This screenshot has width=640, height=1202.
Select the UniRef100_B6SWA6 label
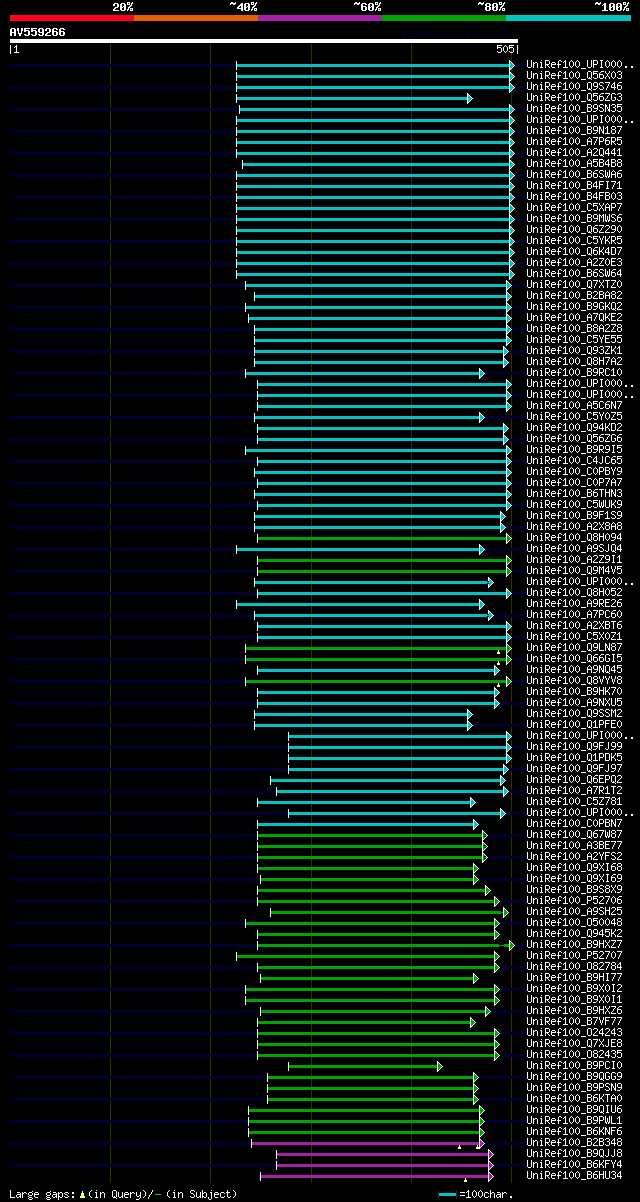[x=574, y=174]
